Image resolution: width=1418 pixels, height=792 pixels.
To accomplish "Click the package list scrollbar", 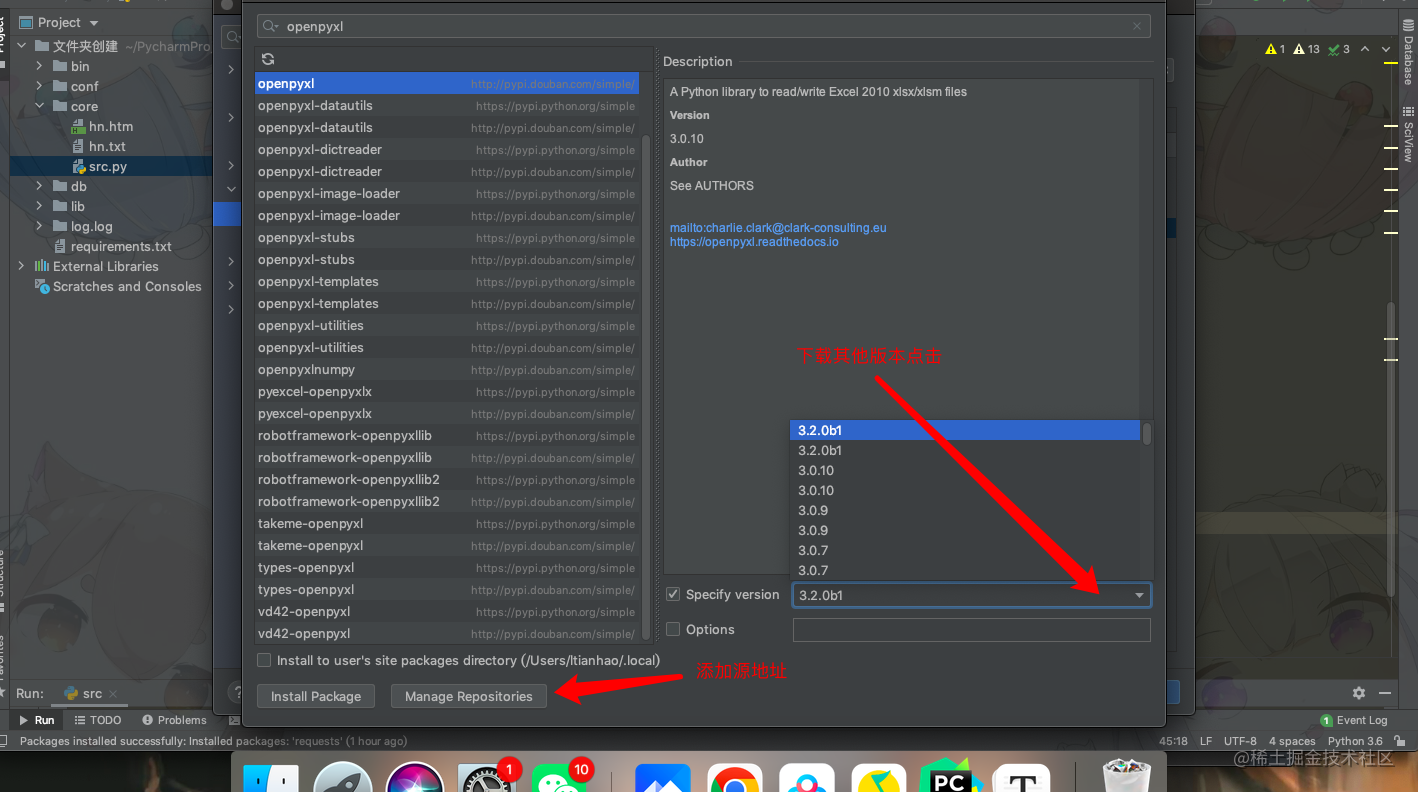I will pos(645,385).
